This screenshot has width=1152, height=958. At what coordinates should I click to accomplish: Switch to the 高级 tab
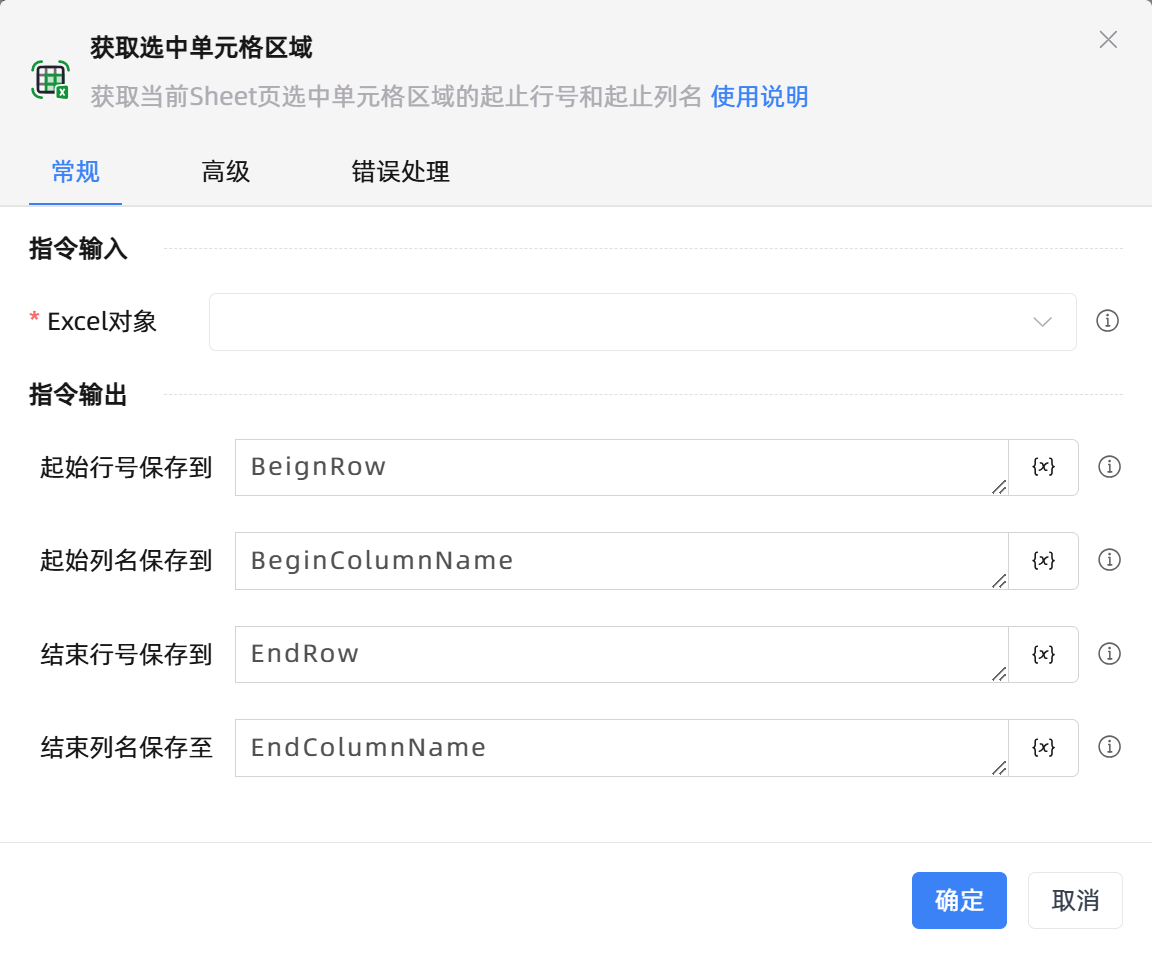(226, 172)
